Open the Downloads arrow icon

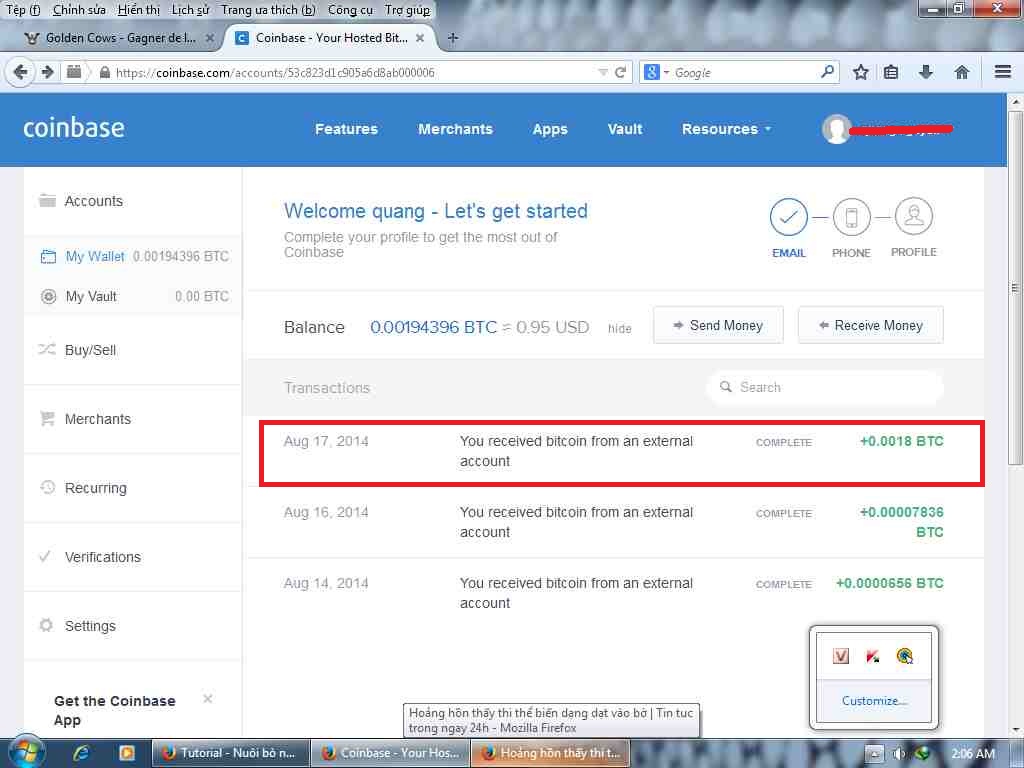tap(926, 72)
